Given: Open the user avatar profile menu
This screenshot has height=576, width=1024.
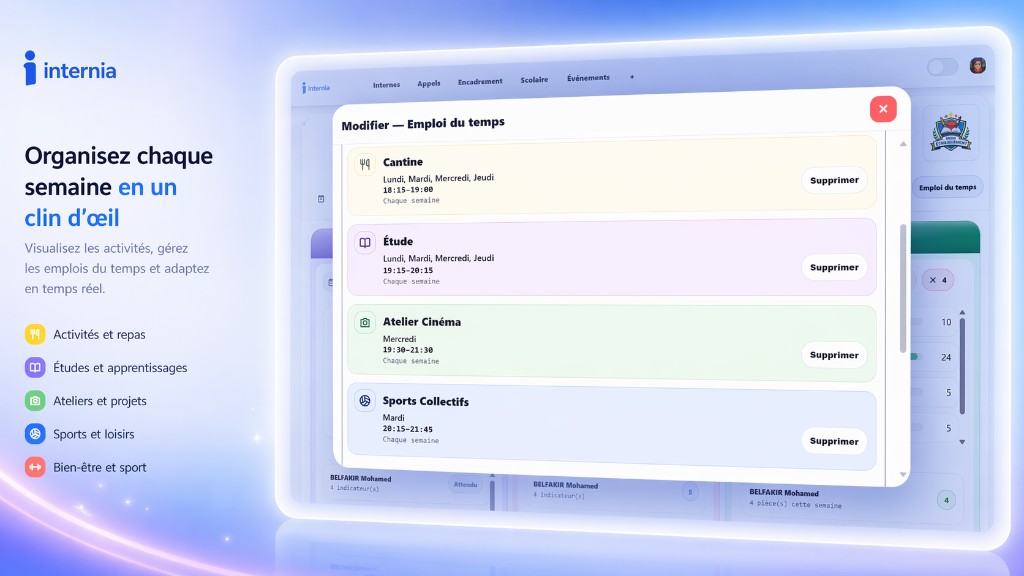Looking at the screenshot, I should click(978, 65).
